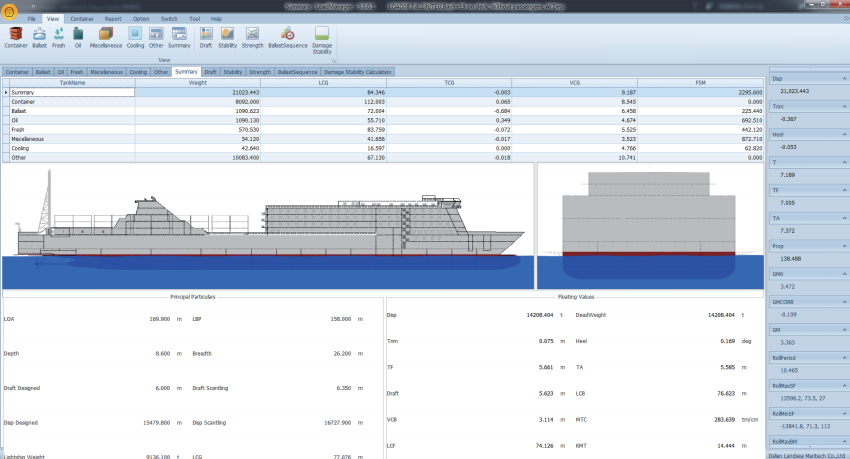
Task: Collapse the GM0 section in sidebar
Action: pos(842,273)
